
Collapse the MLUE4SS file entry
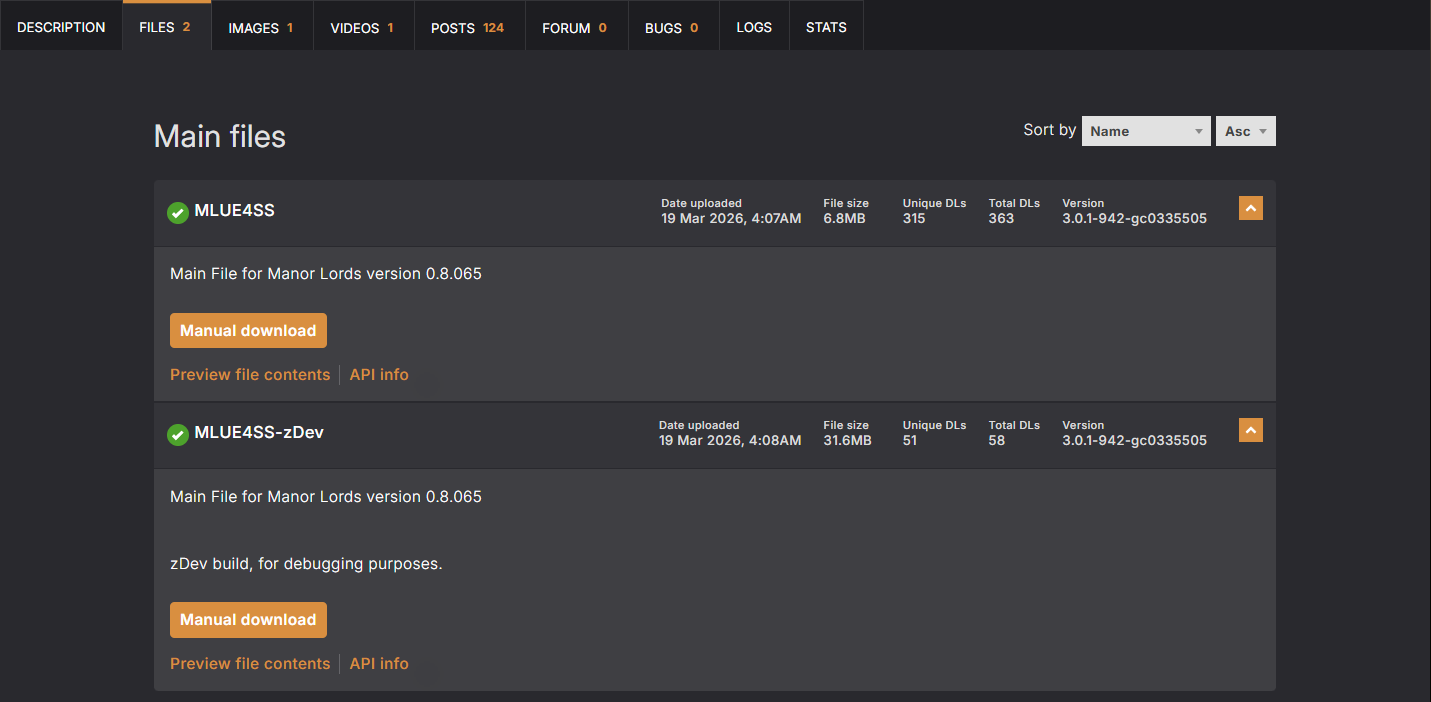(1250, 208)
